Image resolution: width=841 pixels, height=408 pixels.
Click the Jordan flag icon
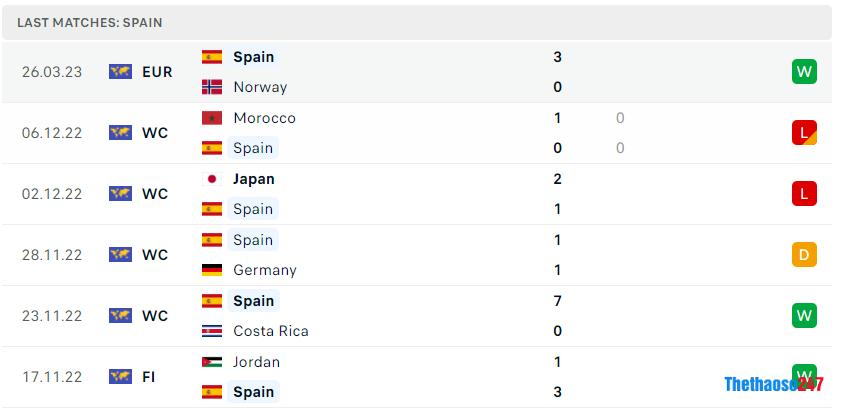(212, 362)
